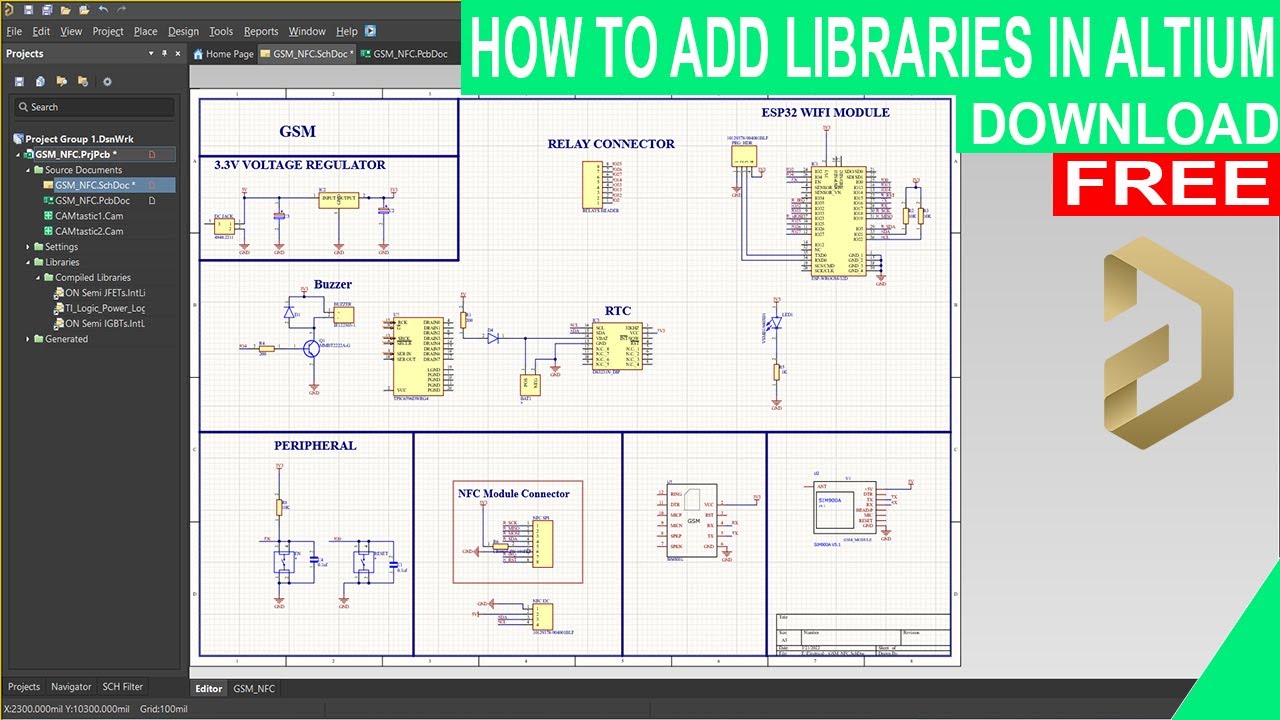Click the RTC block label in schematic
Viewport: 1280px width, 720px height.
(x=618, y=311)
